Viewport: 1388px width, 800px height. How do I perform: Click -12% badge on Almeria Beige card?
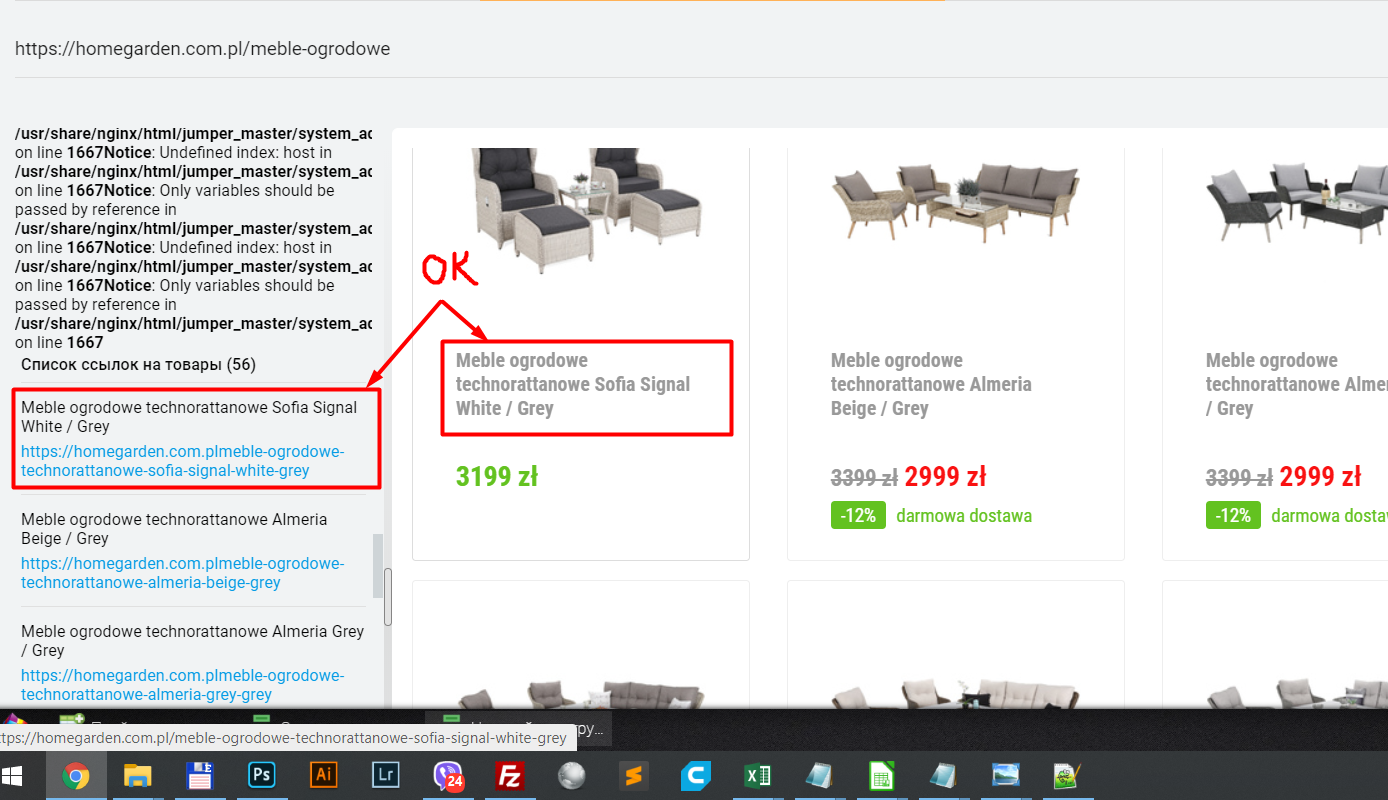pos(858,516)
